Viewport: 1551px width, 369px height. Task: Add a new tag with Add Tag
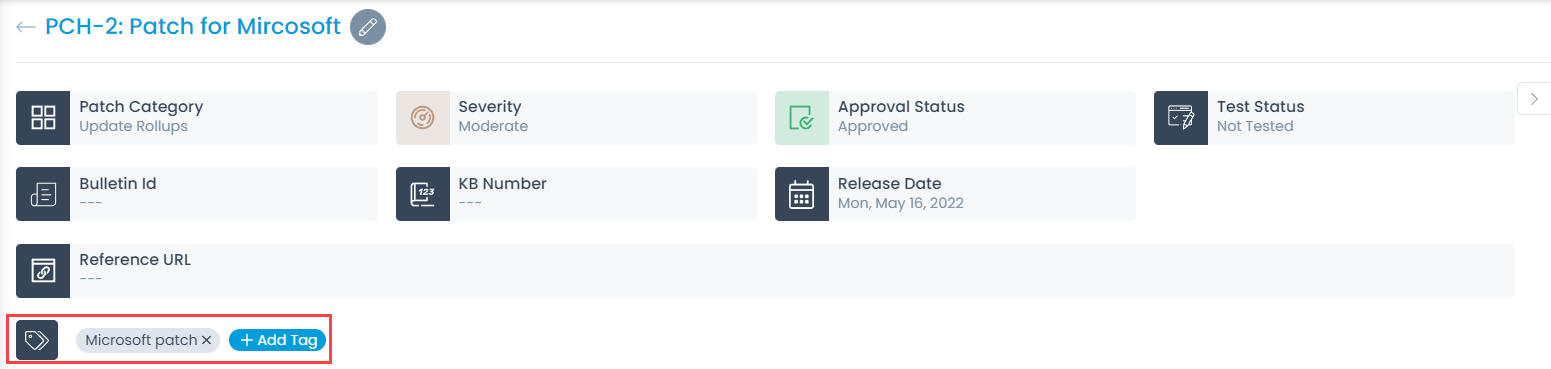[278, 340]
